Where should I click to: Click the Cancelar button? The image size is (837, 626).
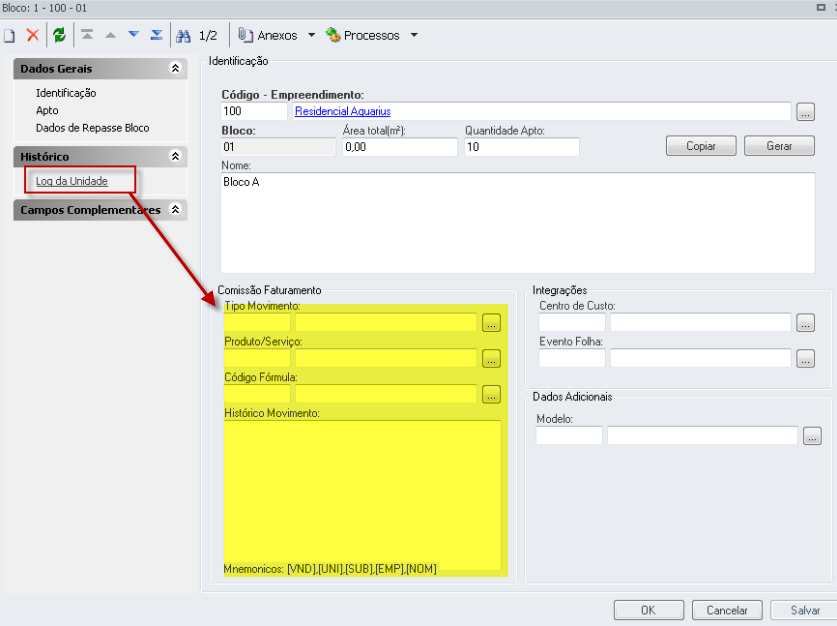pos(727,610)
